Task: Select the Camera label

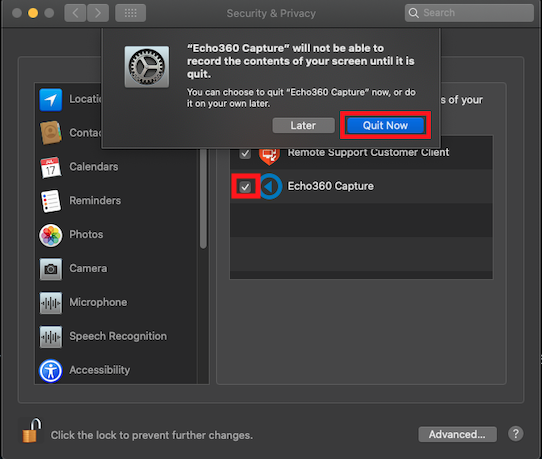Action: [x=88, y=268]
